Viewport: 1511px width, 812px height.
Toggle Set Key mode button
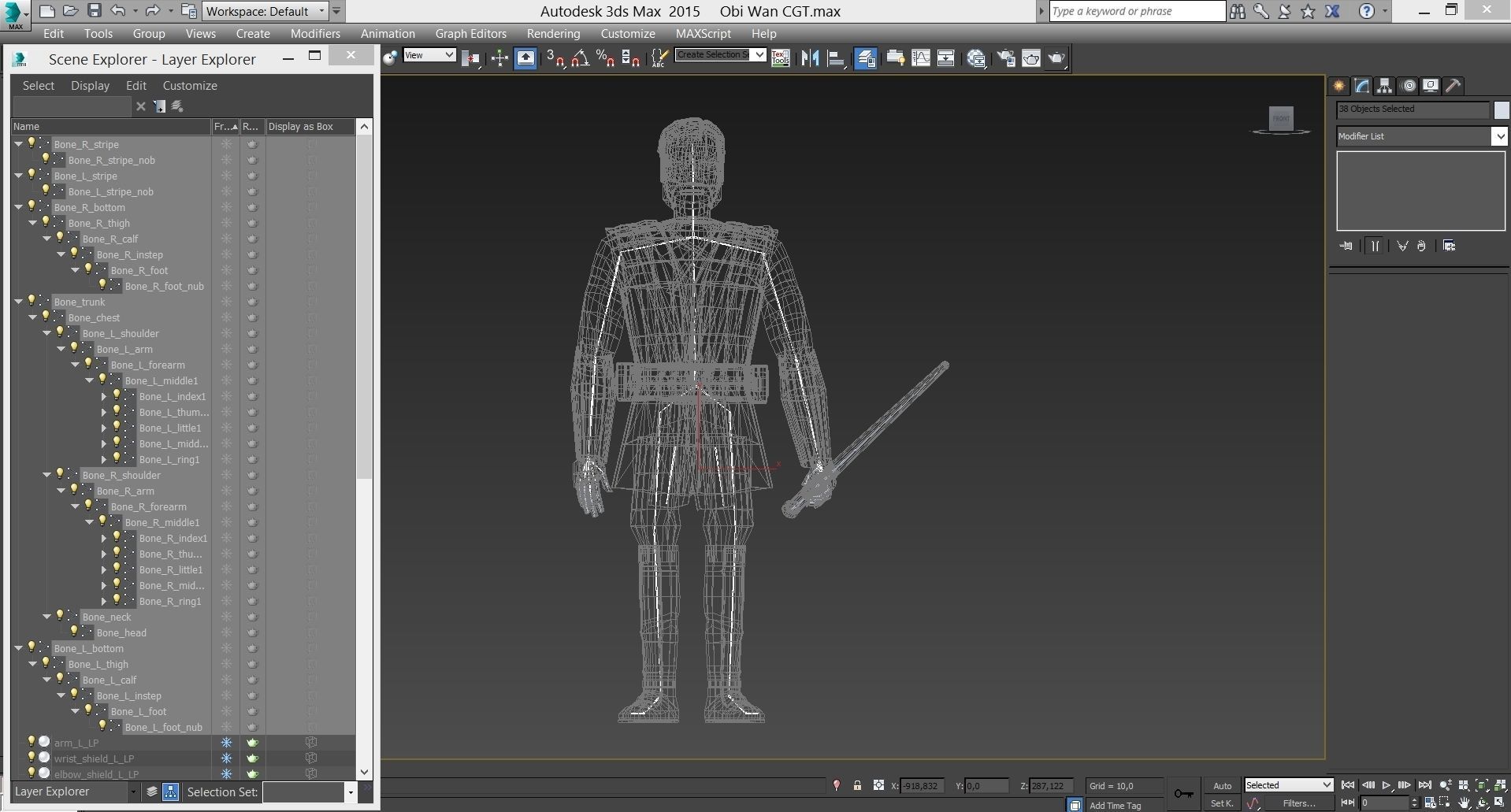click(1222, 803)
